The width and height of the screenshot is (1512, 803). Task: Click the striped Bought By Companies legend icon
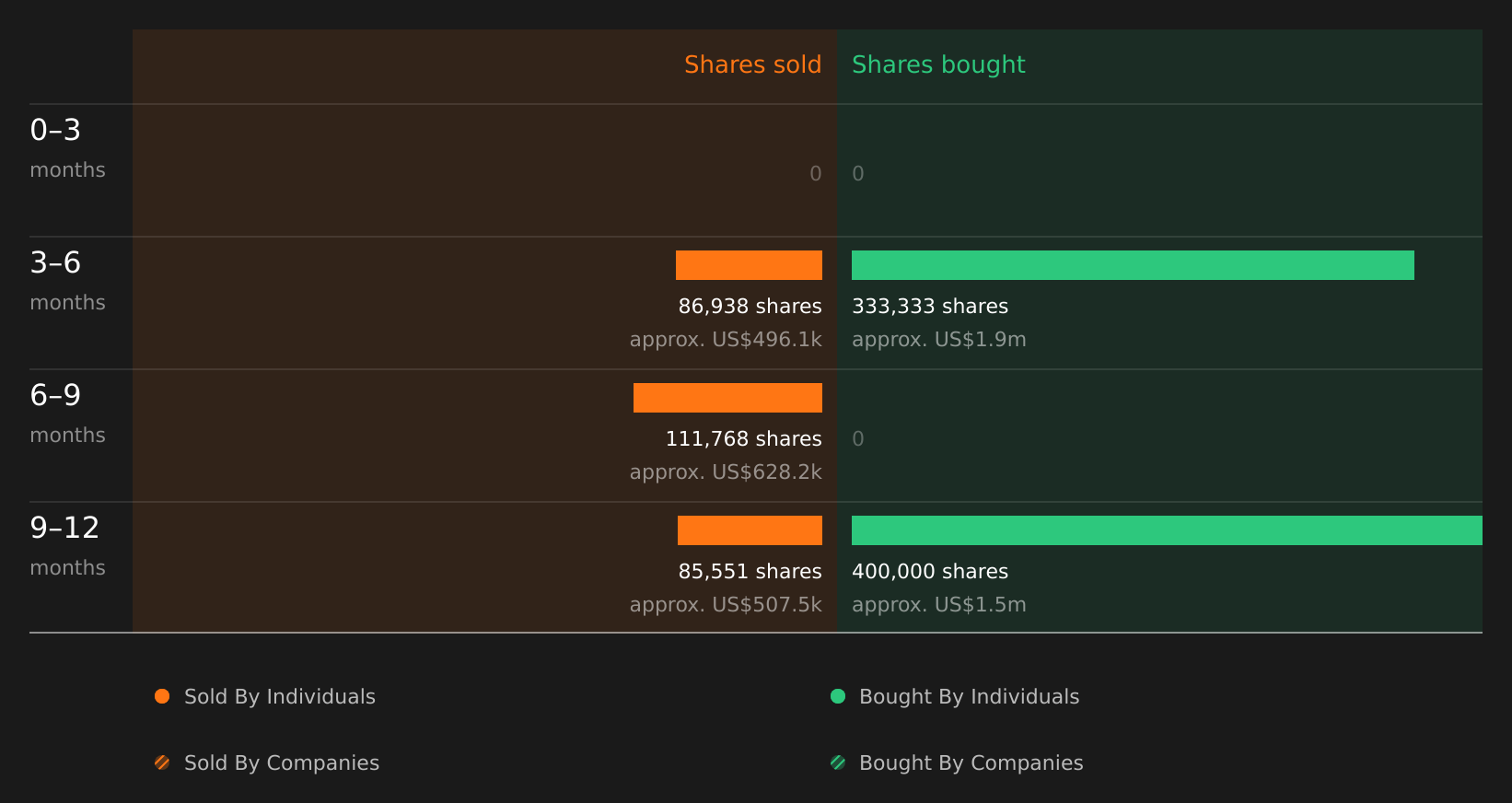(838, 762)
